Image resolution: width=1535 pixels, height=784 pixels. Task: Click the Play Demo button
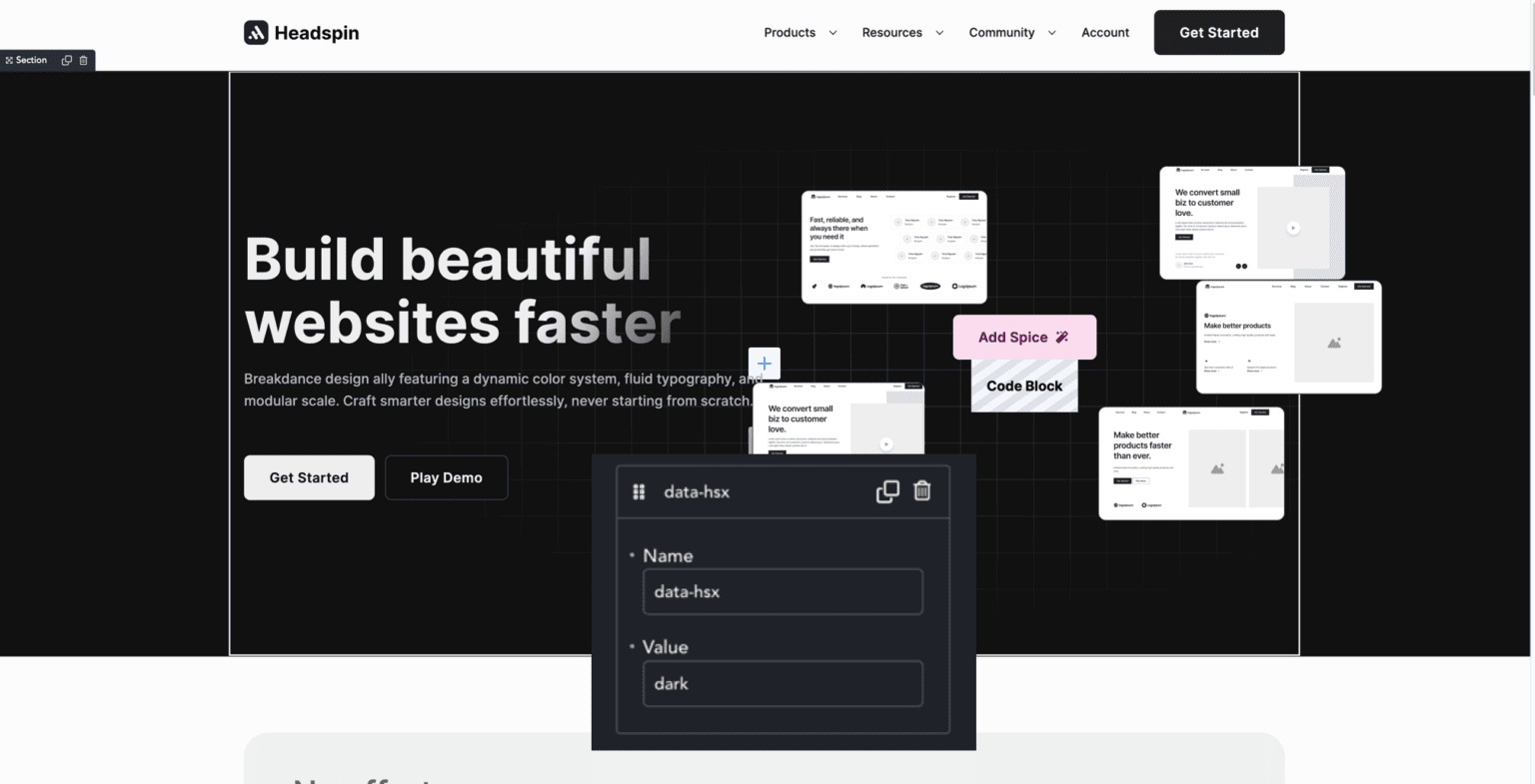click(x=446, y=477)
